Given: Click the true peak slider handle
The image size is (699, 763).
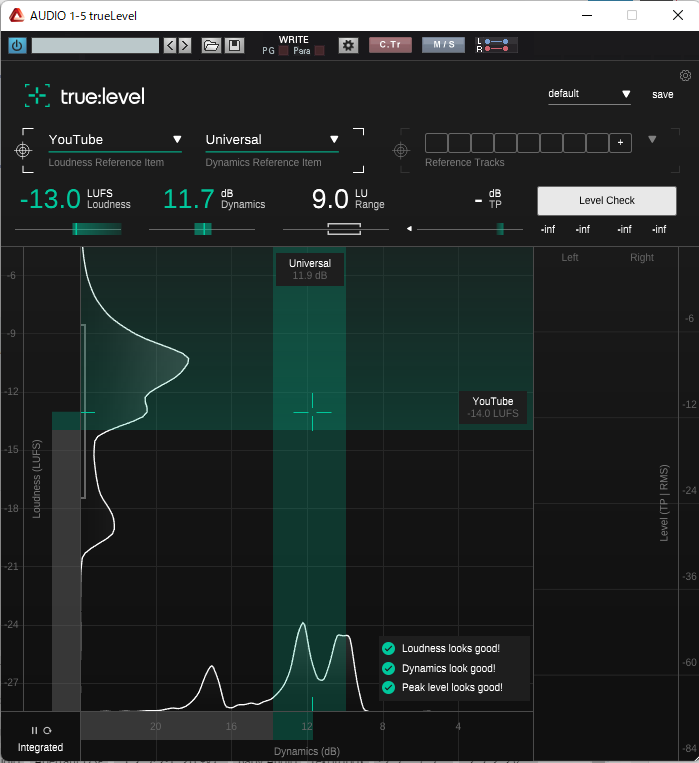Looking at the screenshot, I should 500,229.
